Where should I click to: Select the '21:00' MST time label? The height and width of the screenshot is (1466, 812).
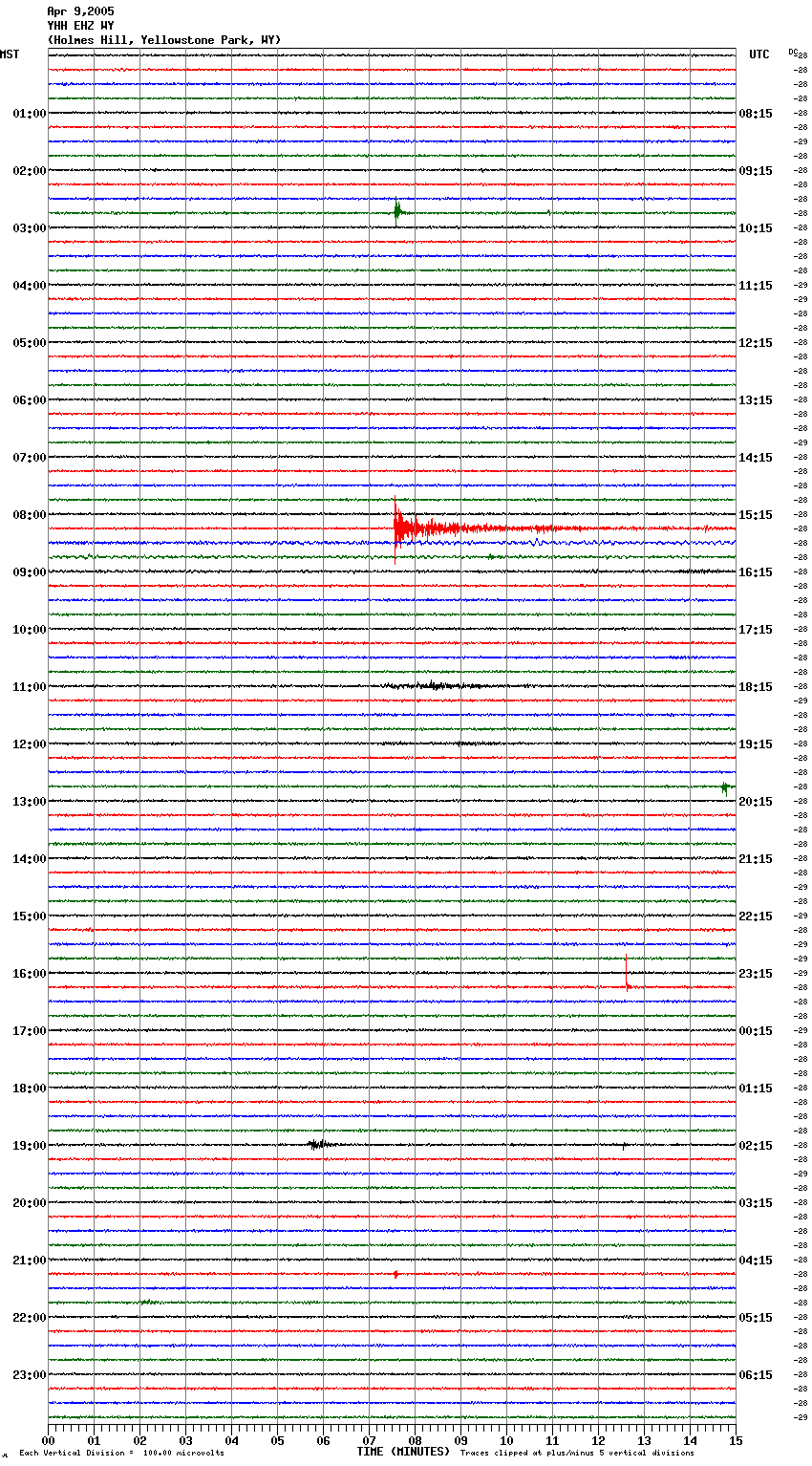(29, 1261)
